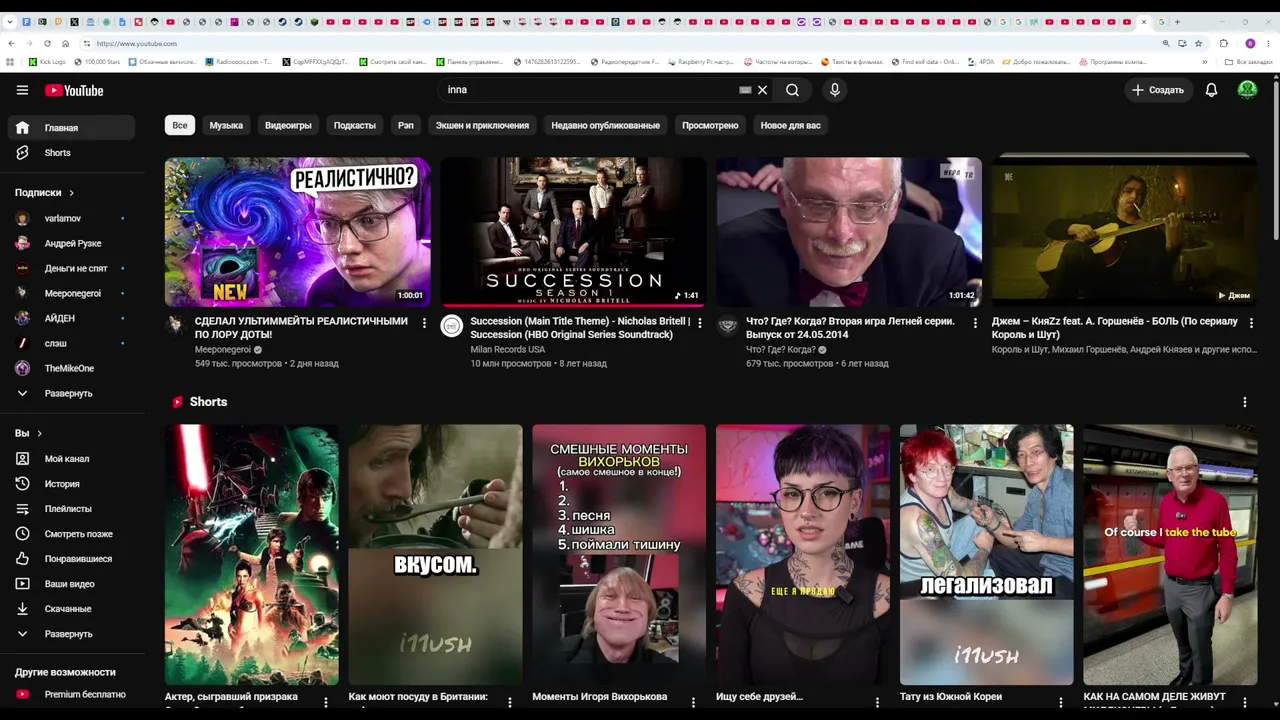Open Плейлисты in the sidebar
The height and width of the screenshot is (720, 1280).
[70, 509]
